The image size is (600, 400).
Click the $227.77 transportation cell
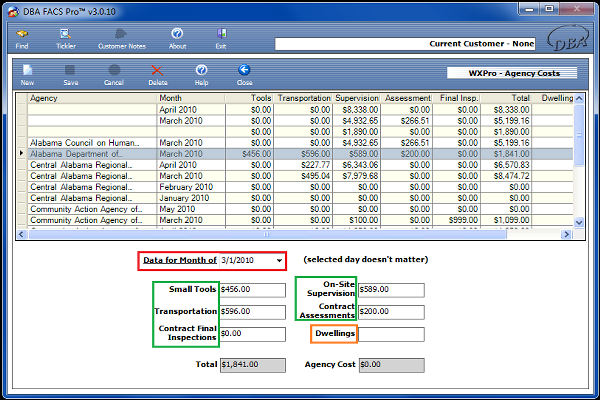[x=303, y=165]
